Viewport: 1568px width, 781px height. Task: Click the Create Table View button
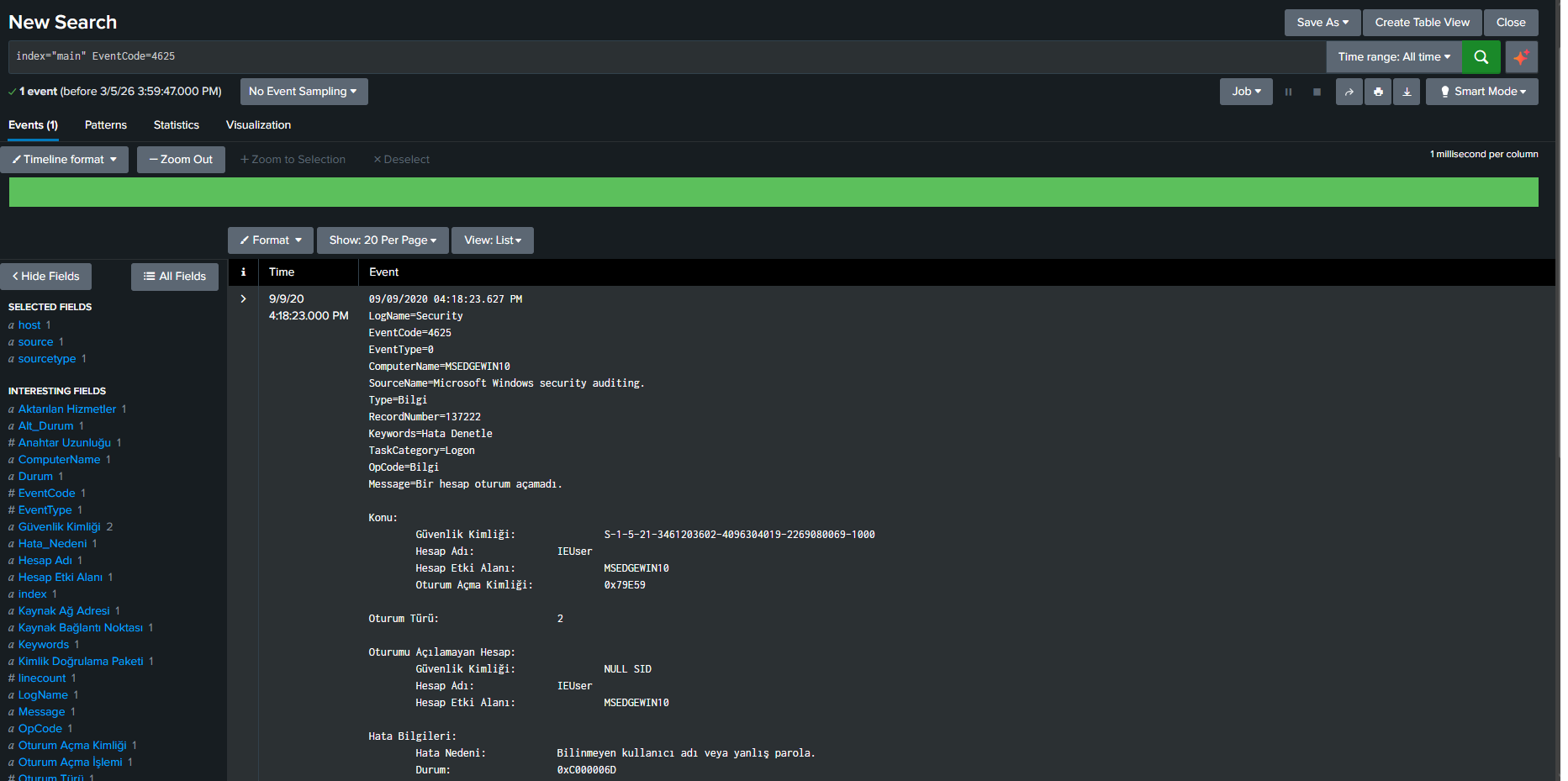(x=1423, y=23)
